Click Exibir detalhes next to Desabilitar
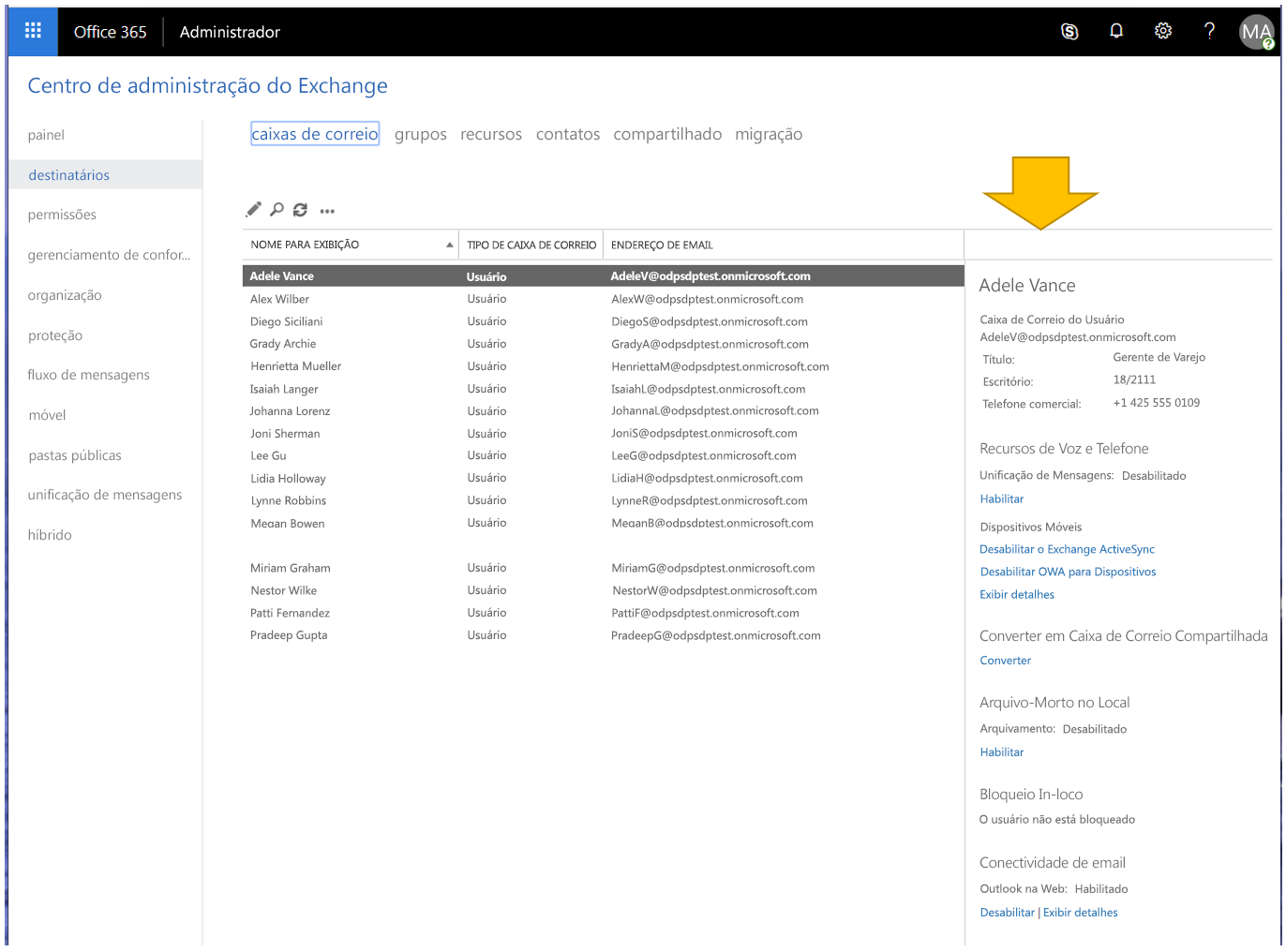1286x952 pixels. click(x=1080, y=912)
